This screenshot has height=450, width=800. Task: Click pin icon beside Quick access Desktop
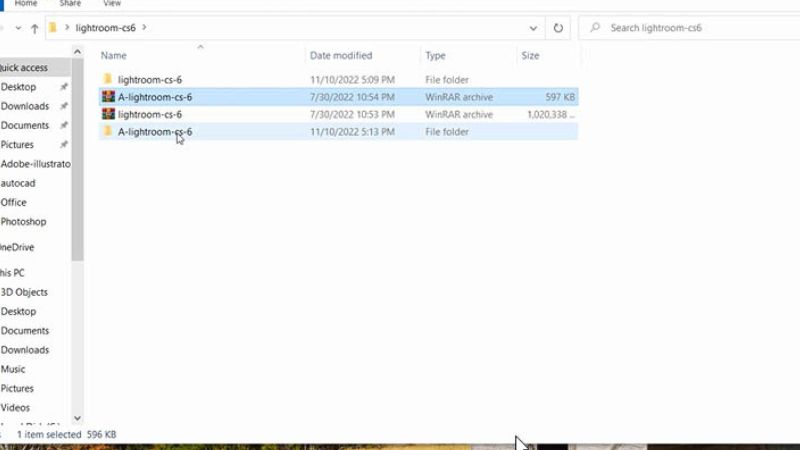pos(64,87)
